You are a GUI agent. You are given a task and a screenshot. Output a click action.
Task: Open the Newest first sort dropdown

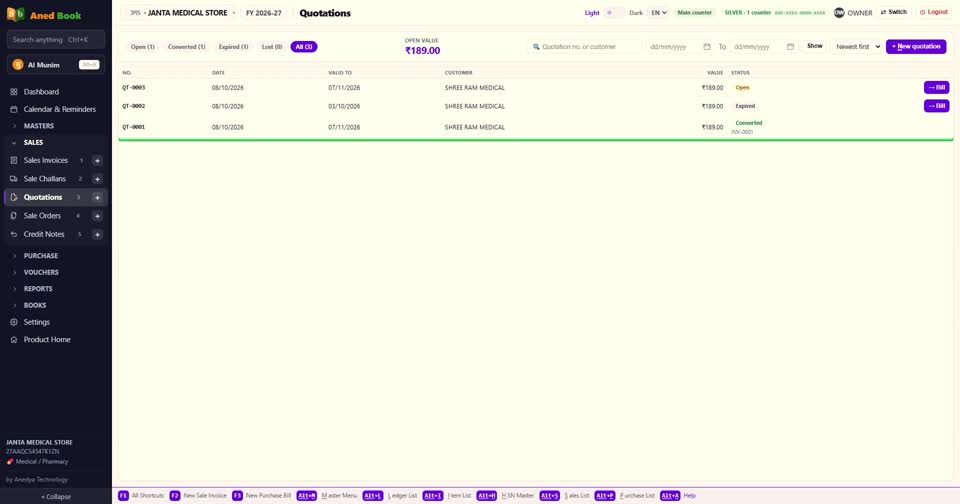coord(858,47)
